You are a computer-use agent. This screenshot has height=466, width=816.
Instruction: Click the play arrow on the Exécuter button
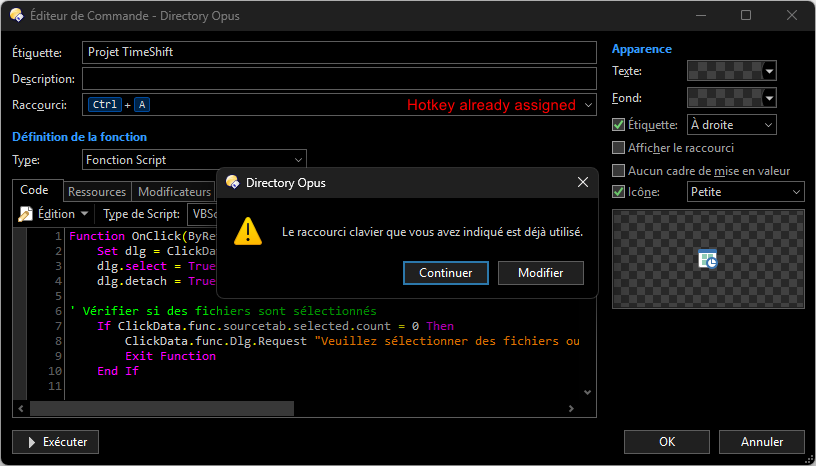[x=29, y=441]
